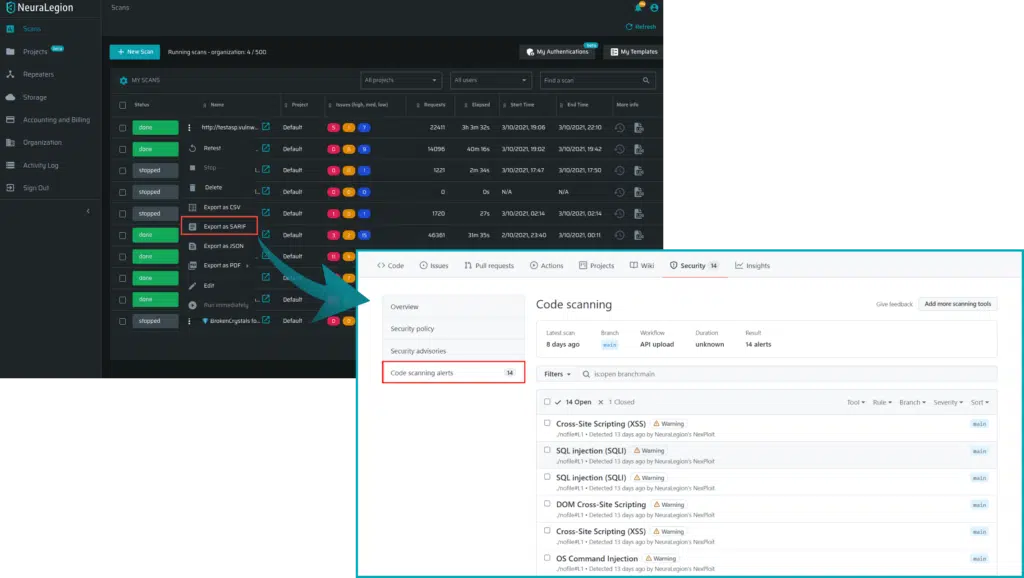Screen dimensions: 1024x578
Task: Check the box for the 46381-requests scan
Action: [x=123, y=235]
